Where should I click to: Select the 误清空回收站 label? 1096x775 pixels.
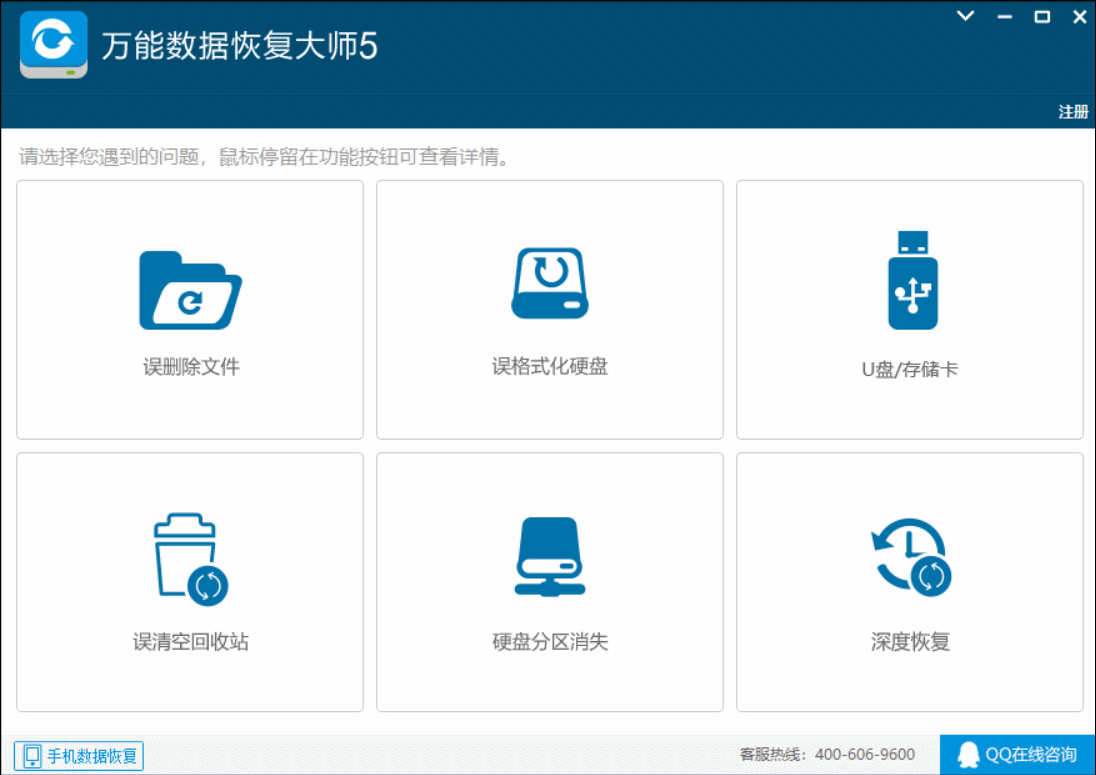click(x=191, y=642)
